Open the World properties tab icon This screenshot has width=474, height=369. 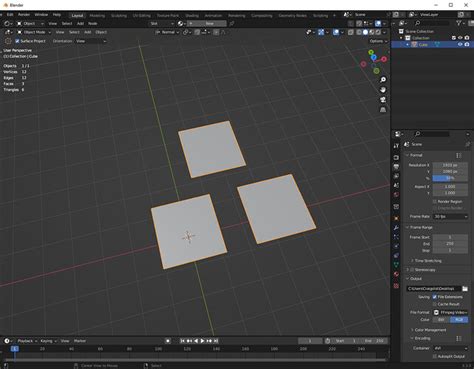tap(396, 194)
